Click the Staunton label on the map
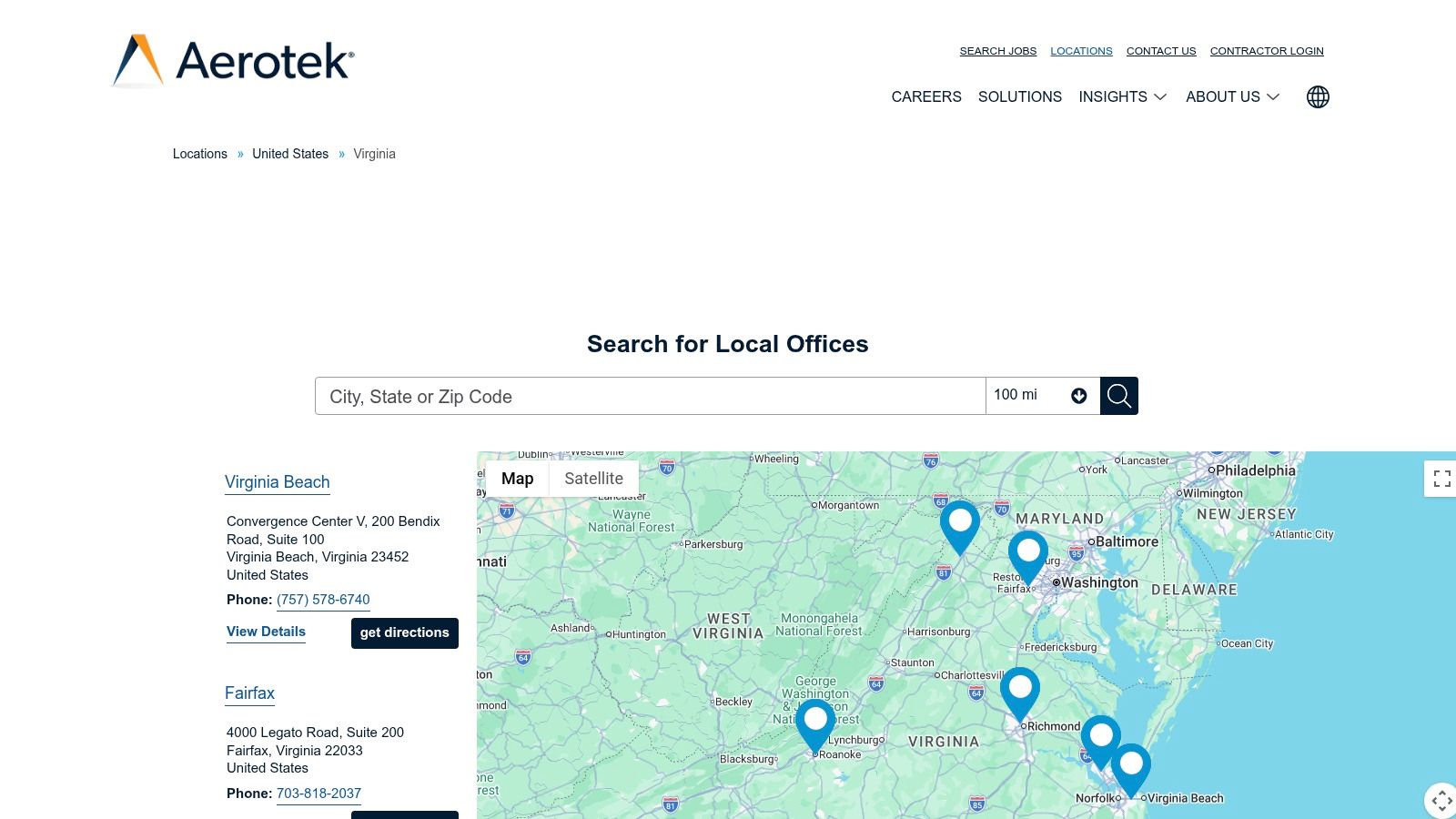 click(913, 662)
